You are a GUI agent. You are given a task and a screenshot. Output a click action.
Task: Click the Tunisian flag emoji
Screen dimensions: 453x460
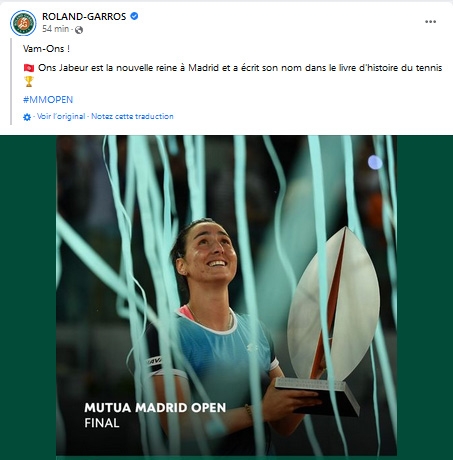29,68
